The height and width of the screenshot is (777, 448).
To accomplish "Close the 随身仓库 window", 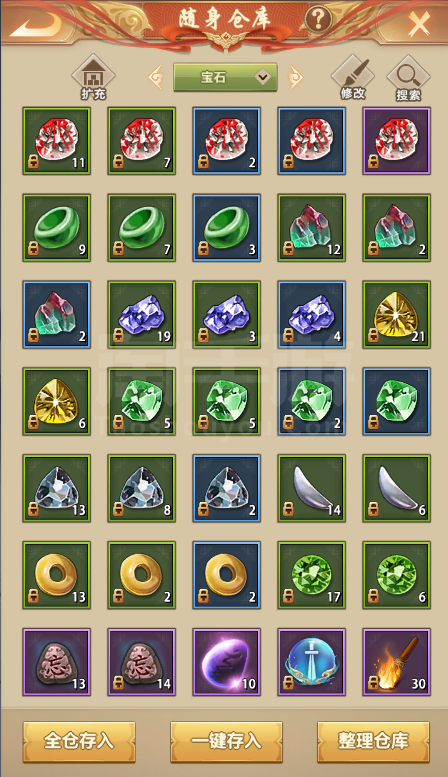I will click(418, 22).
